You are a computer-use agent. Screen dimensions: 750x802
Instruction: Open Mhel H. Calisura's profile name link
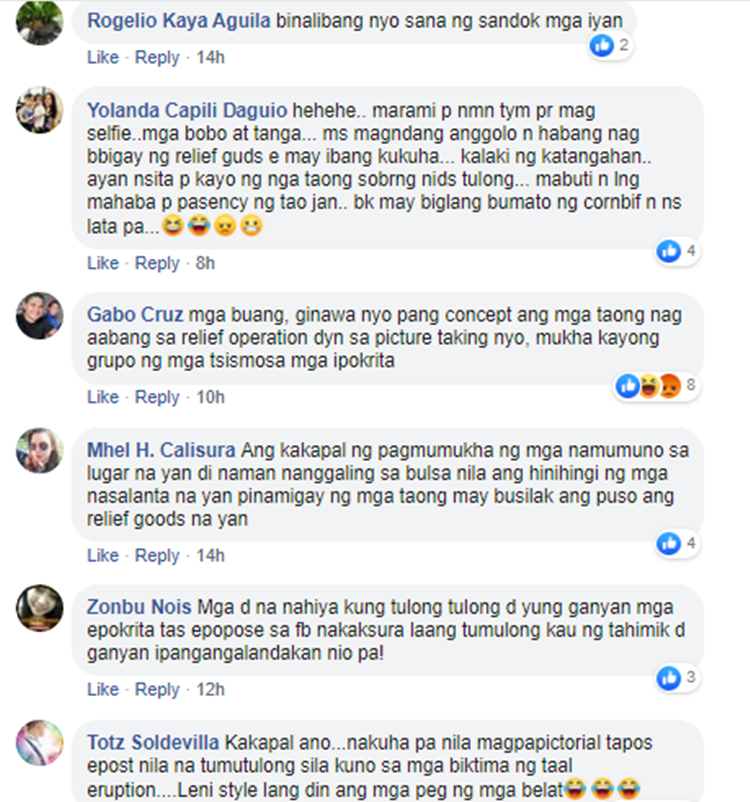coord(161,450)
